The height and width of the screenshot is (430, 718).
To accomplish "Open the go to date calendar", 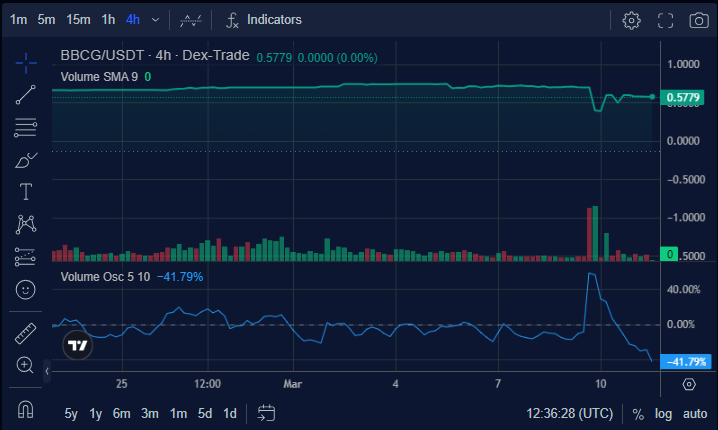I will coord(266,413).
